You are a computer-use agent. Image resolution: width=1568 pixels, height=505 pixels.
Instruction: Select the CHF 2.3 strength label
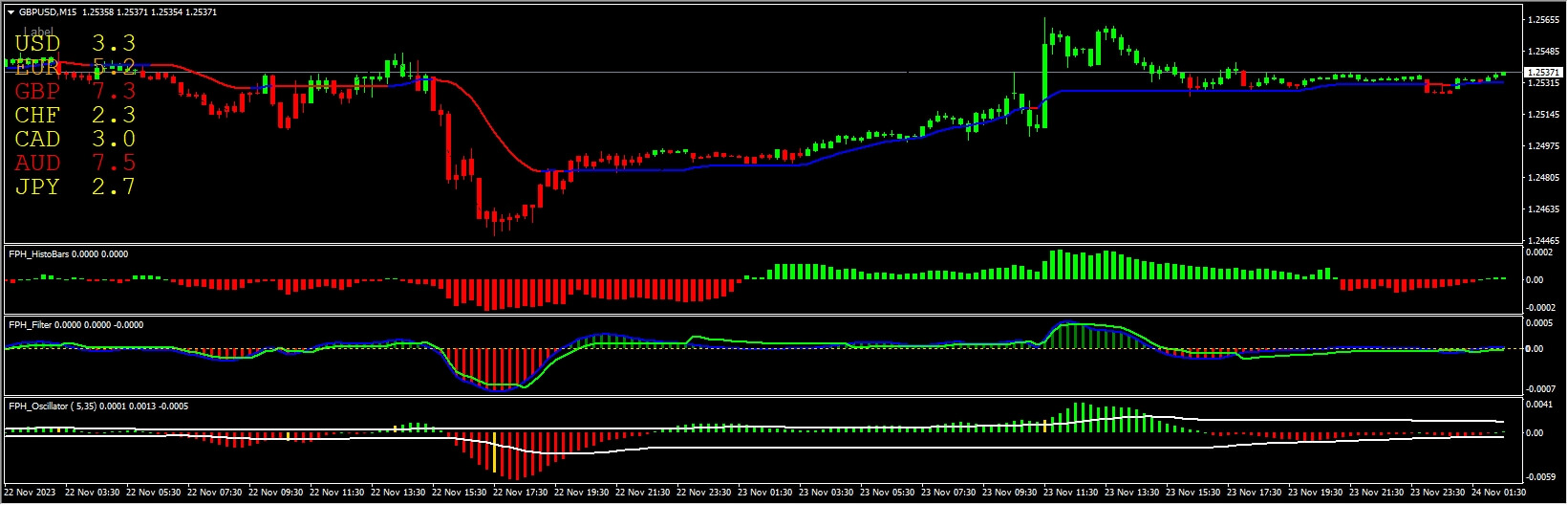point(75,115)
